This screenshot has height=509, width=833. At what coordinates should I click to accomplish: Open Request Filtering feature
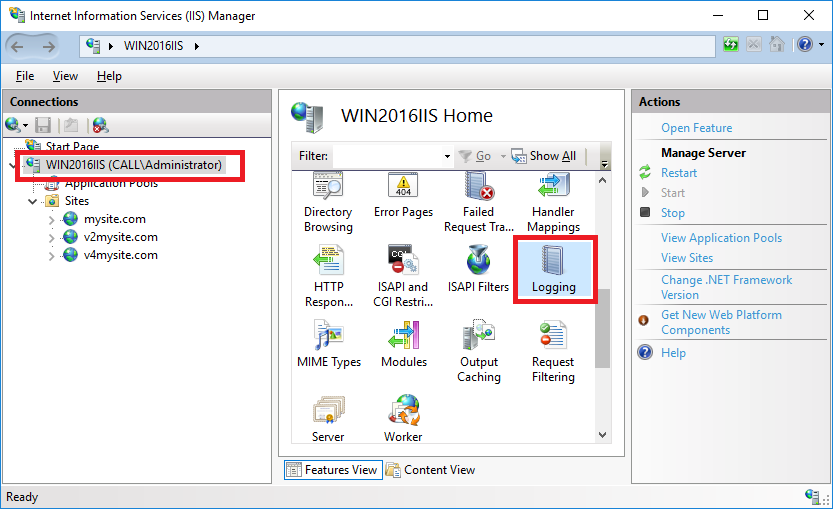[553, 351]
